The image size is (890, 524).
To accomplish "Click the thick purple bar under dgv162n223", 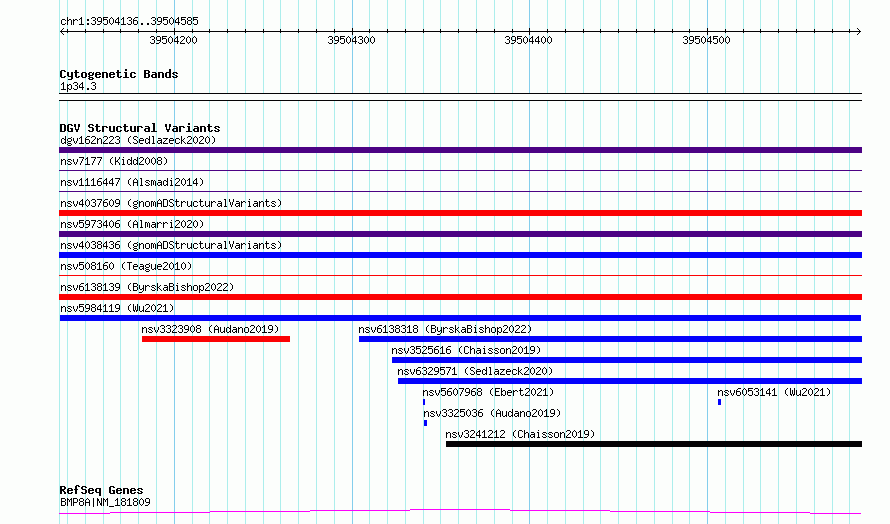I will click(460, 150).
